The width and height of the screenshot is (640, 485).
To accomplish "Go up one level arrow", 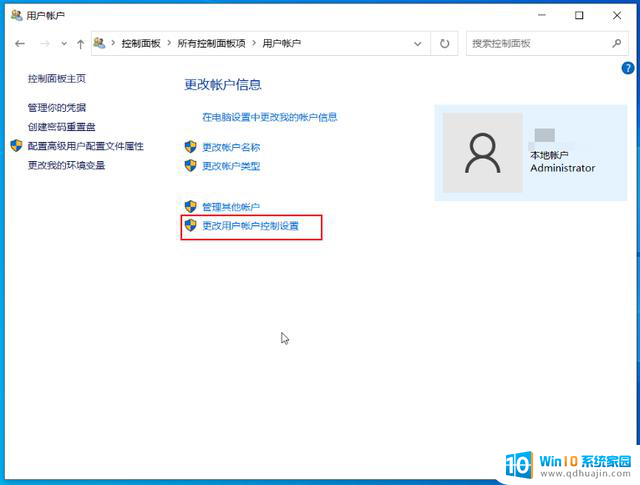I will (x=80, y=44).
